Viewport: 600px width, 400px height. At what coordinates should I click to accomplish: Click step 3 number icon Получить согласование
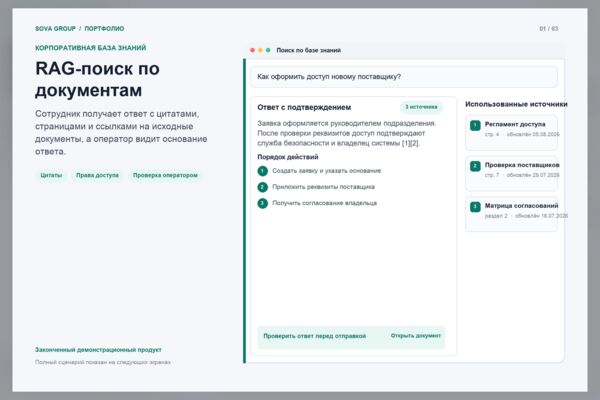[262, 203]
